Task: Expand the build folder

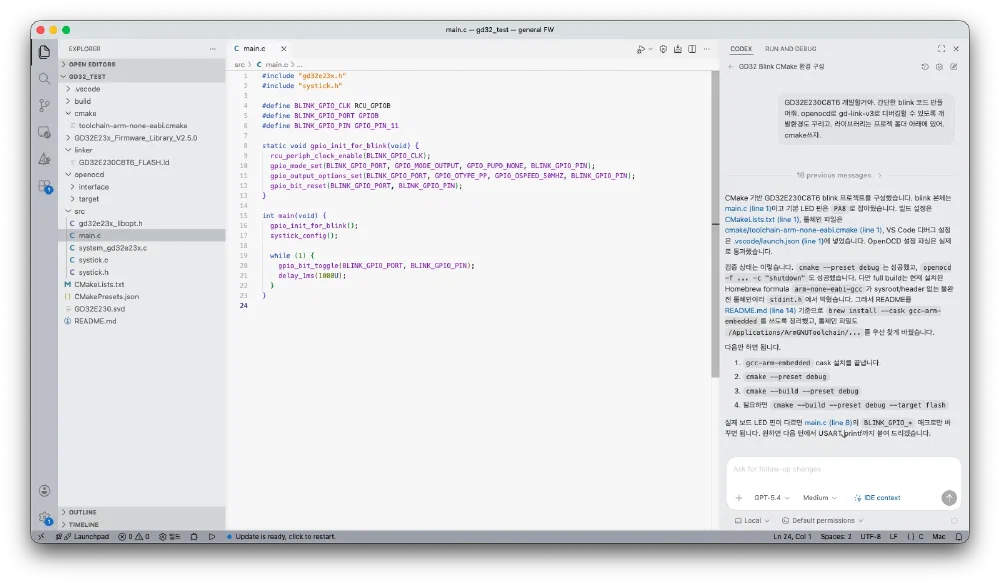Action: click(x=82, y=101)
